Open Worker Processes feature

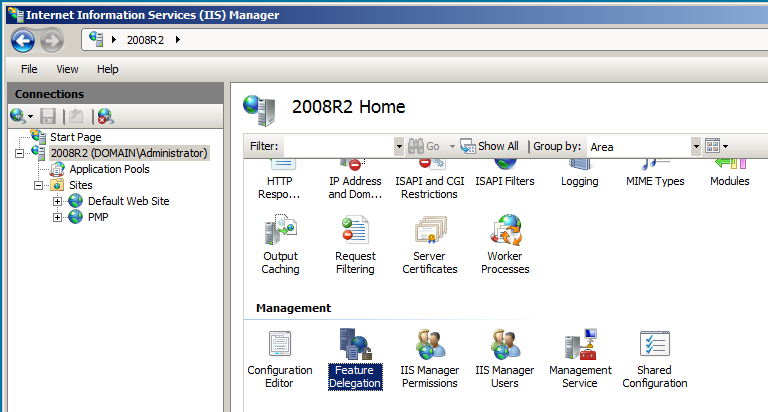tap(505, 244)
